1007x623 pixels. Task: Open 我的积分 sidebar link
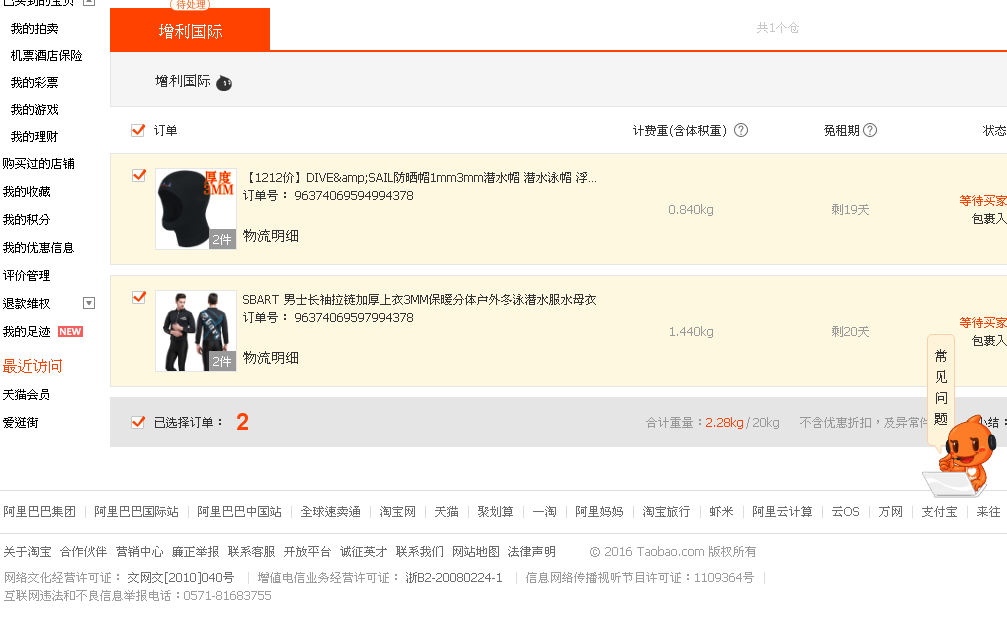tap(26, 220)
